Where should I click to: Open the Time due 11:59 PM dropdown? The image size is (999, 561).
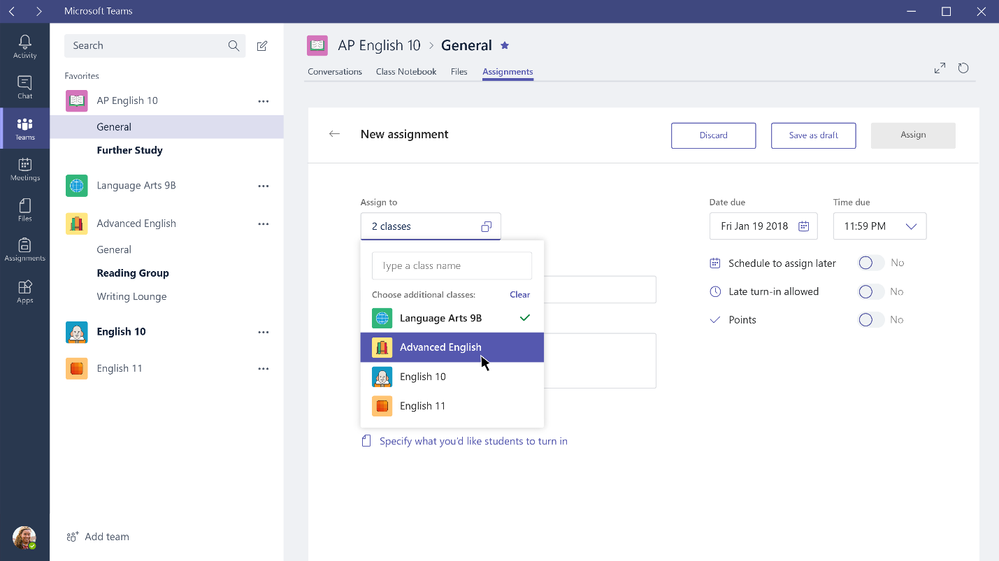880,226
